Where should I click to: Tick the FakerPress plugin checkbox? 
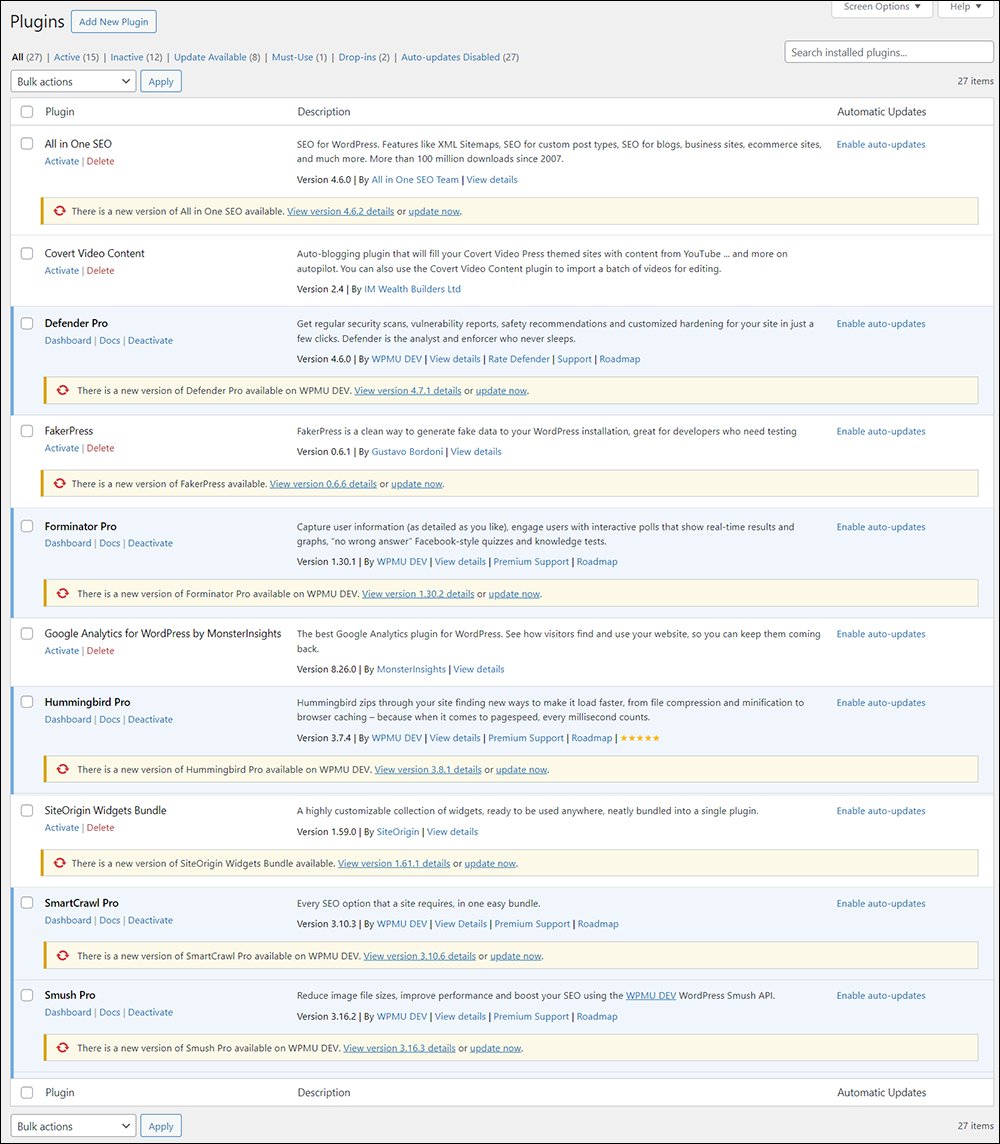(x=27, y=431)
